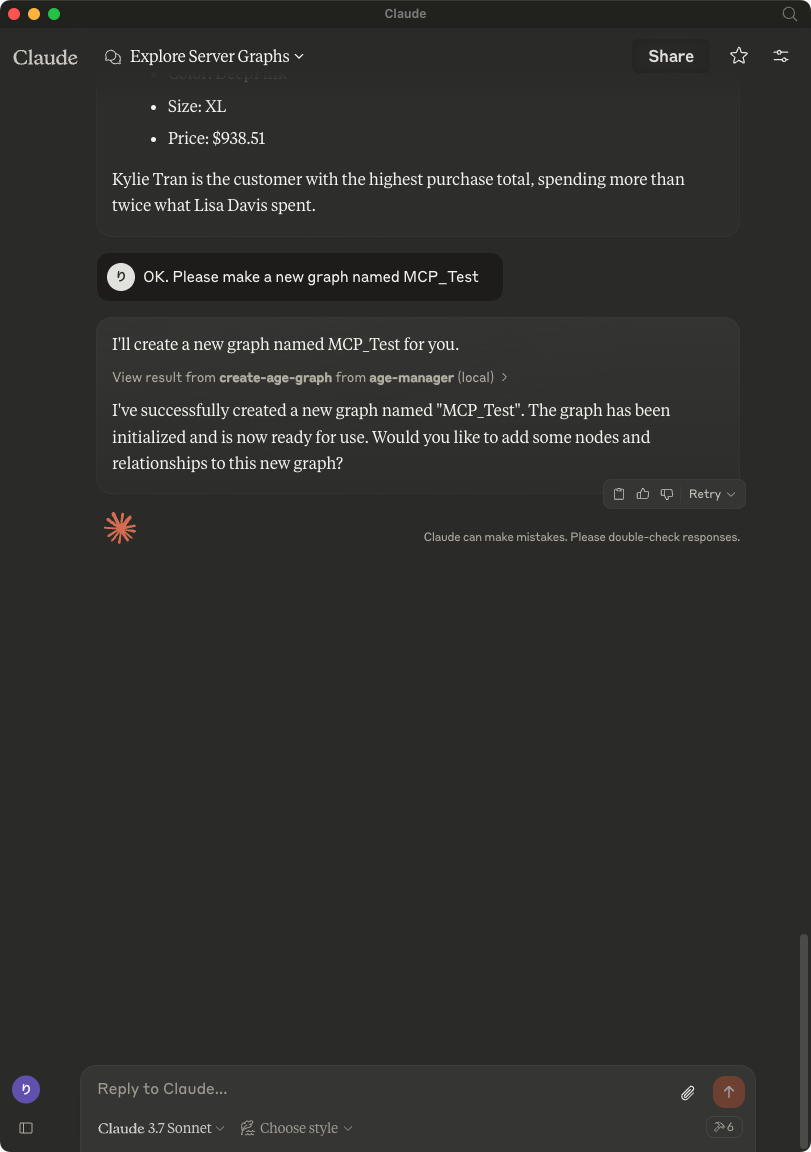
Task: Open chat controls sliders icon
Action: pos(781,56)
